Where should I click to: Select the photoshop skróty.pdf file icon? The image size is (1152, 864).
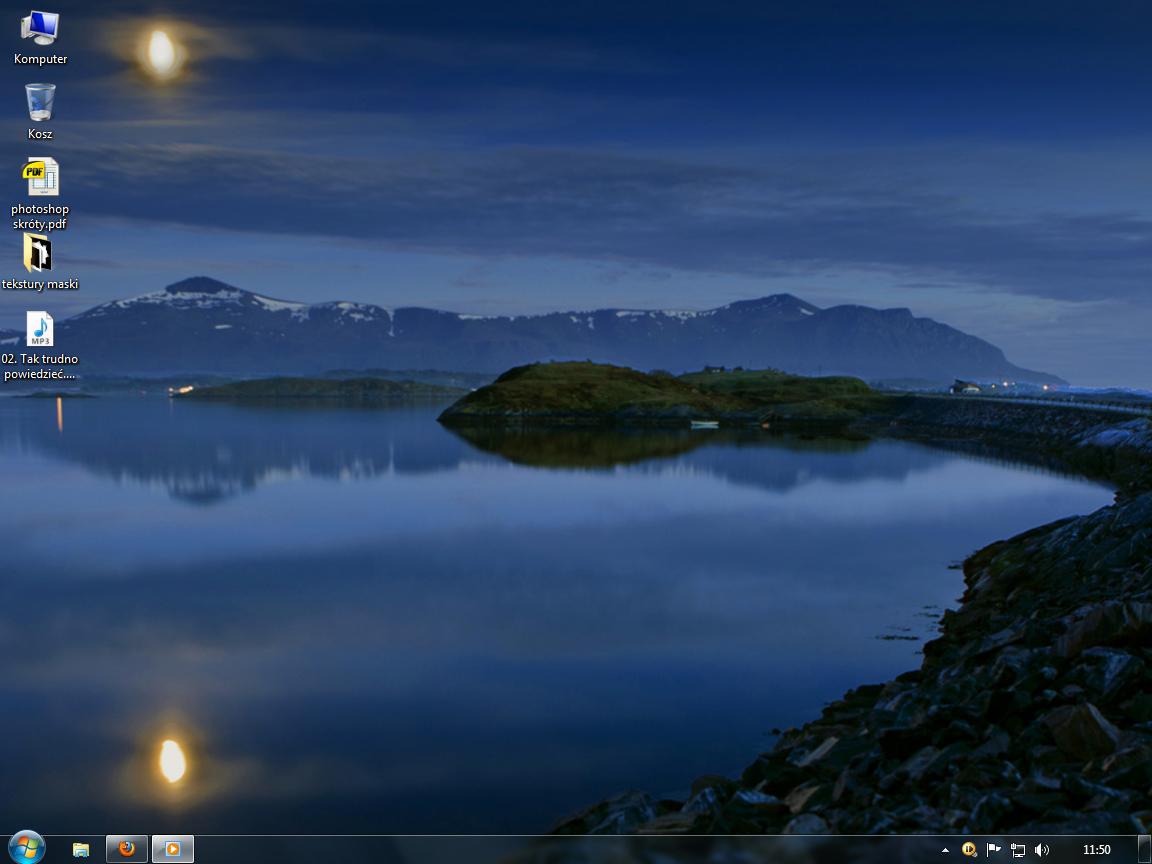click(40, 177)
